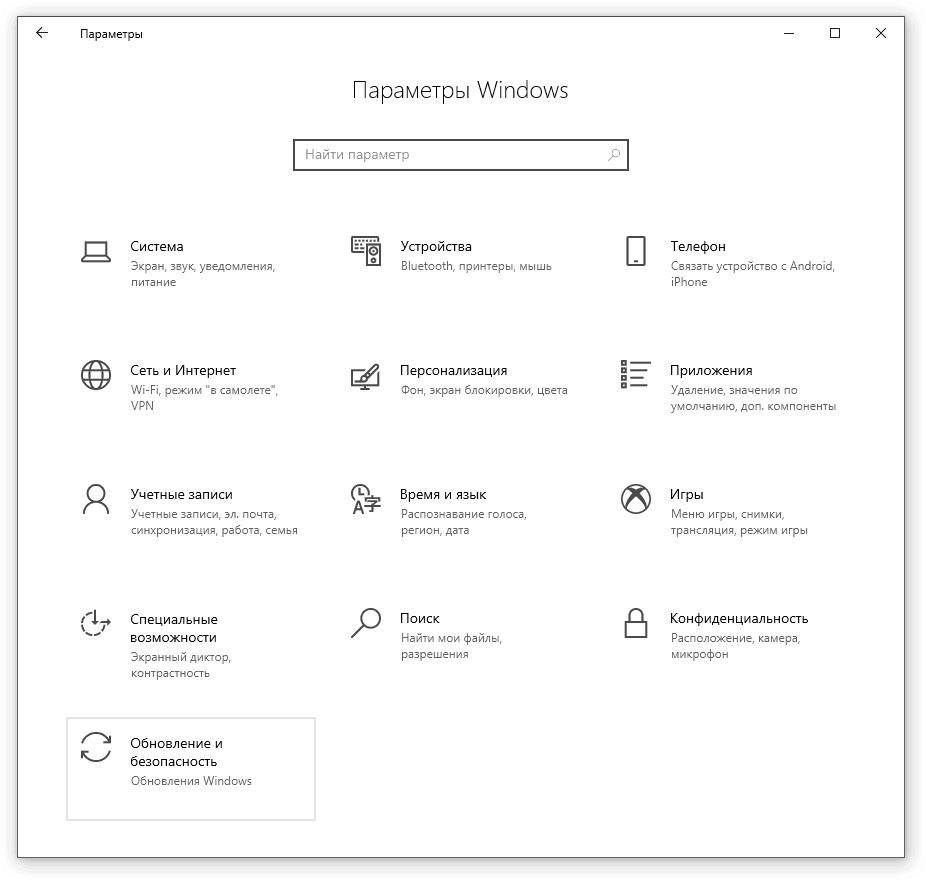This screenshot has width=926, height=880.
Task: Click the paintbrush monitor icon for Персонализация
Action: pos(366,376)
